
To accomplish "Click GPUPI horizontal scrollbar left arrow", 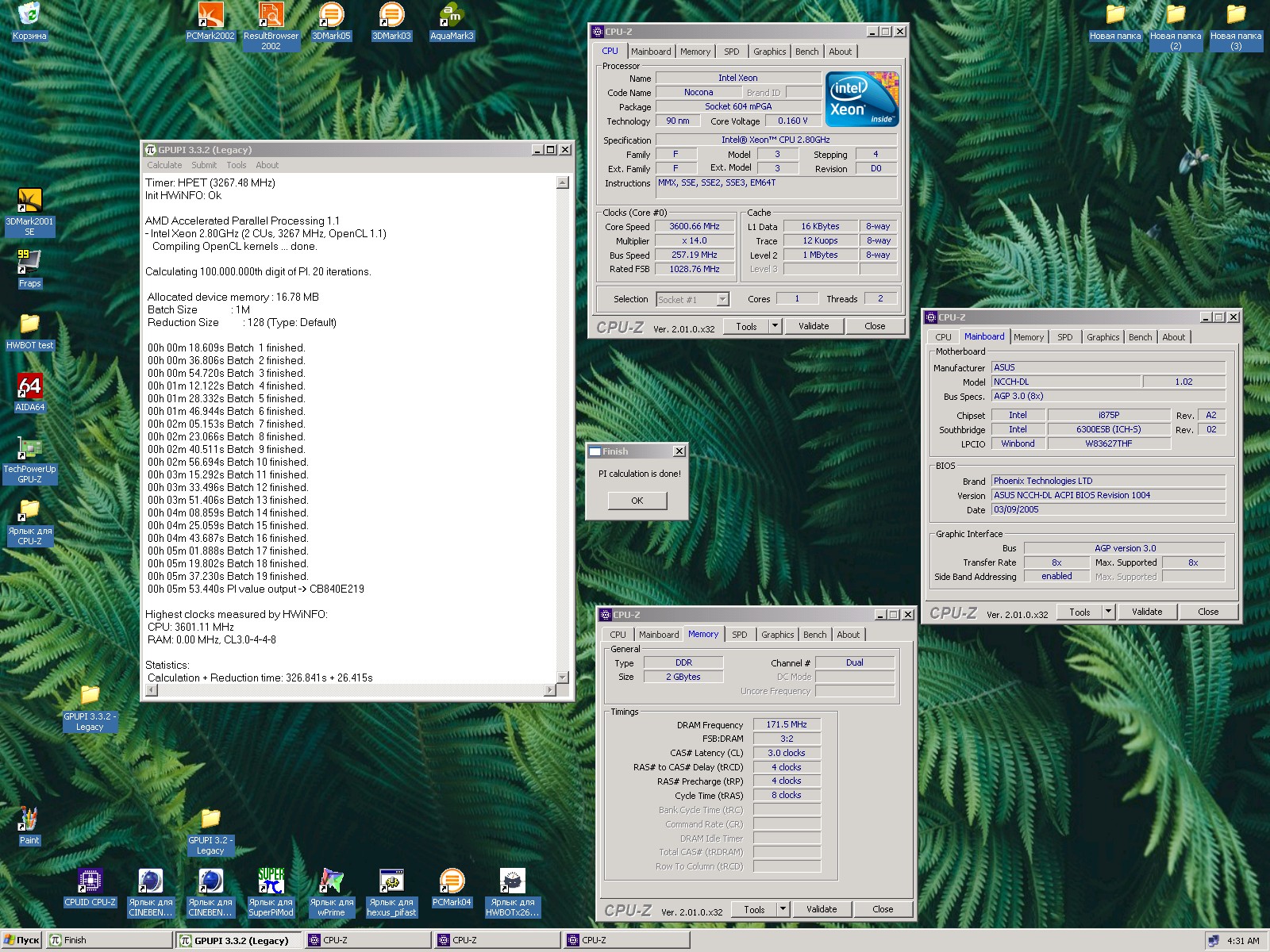I will click(152, 690).
